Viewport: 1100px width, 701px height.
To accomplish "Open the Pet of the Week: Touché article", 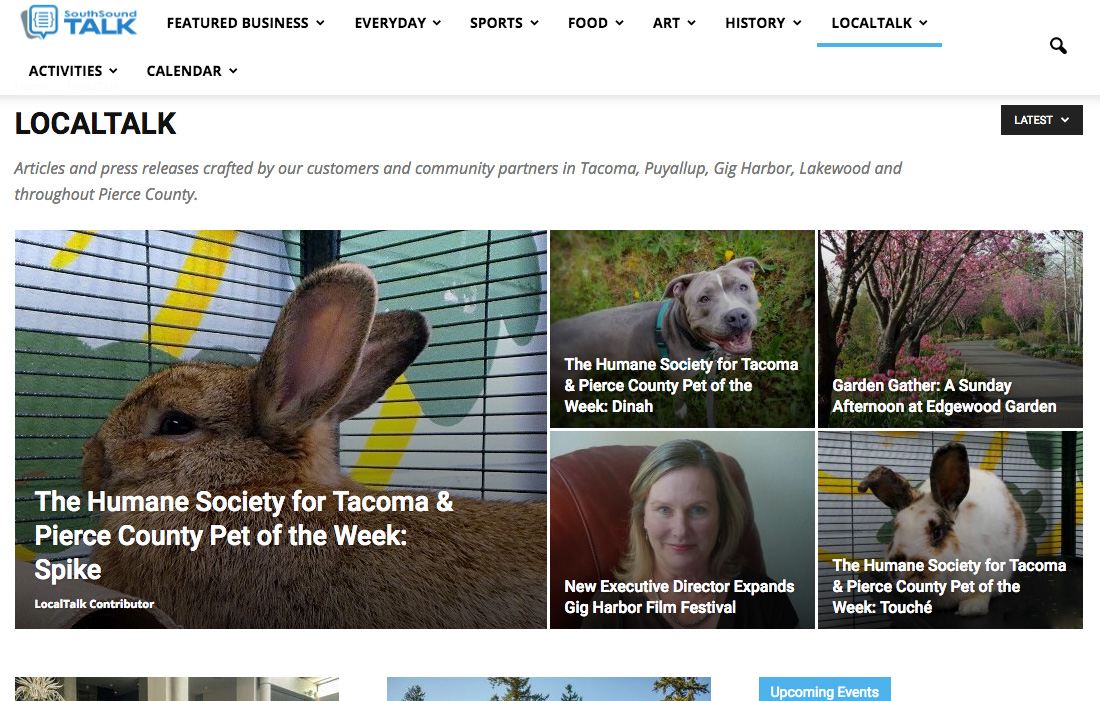I will pos(949,586).
